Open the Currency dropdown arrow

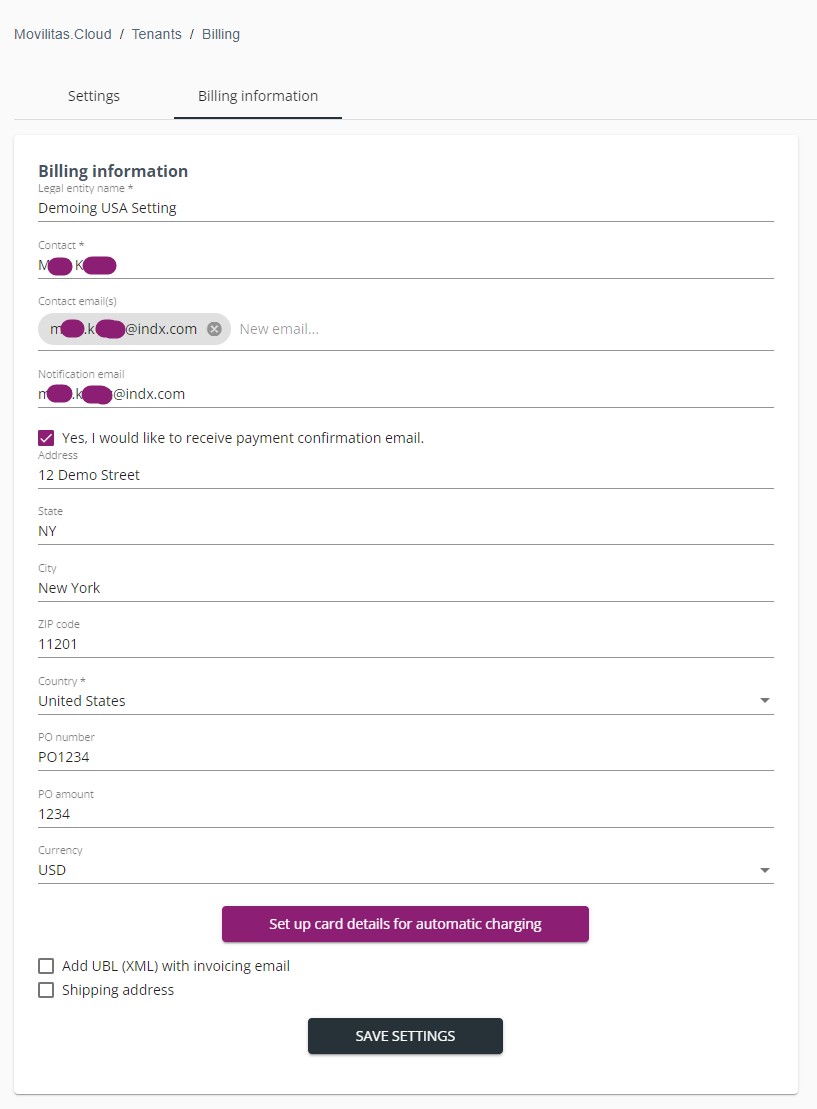(765, 870)
